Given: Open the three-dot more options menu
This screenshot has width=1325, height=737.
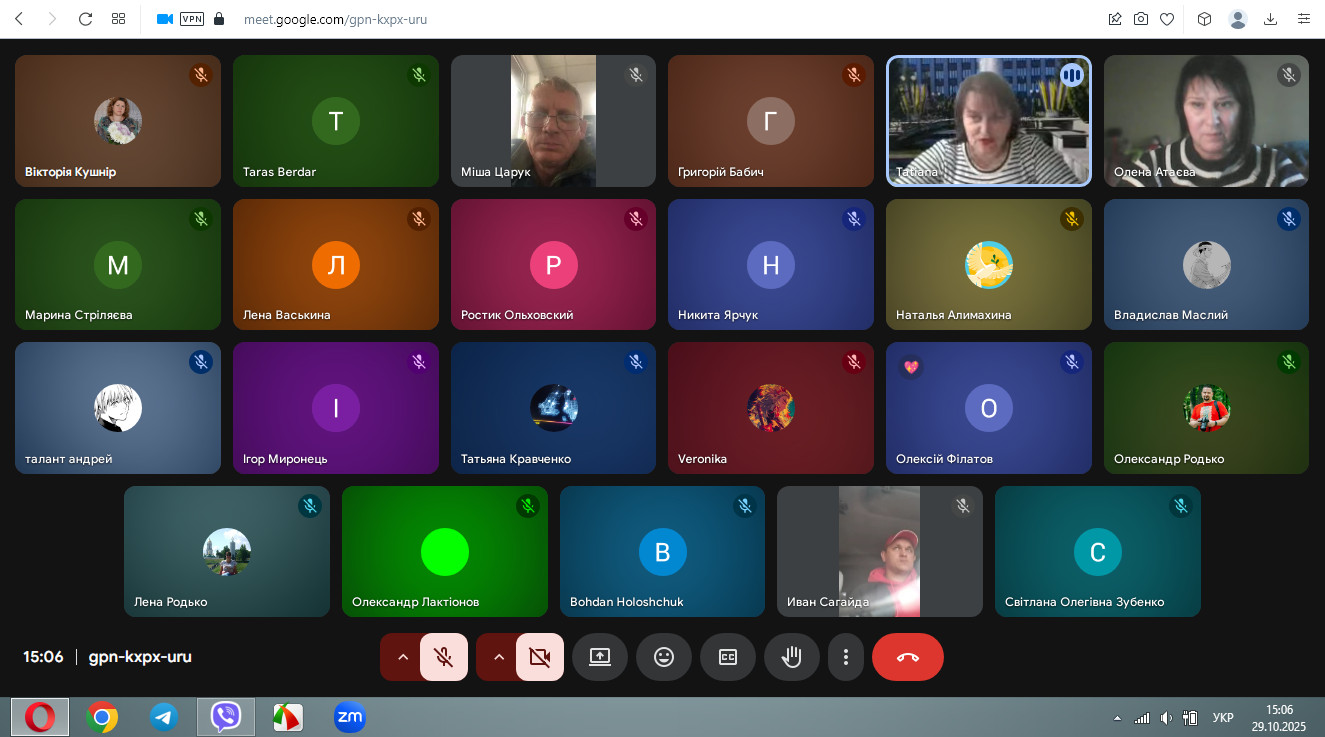Looking at the screenshot, I should [846, 657].
